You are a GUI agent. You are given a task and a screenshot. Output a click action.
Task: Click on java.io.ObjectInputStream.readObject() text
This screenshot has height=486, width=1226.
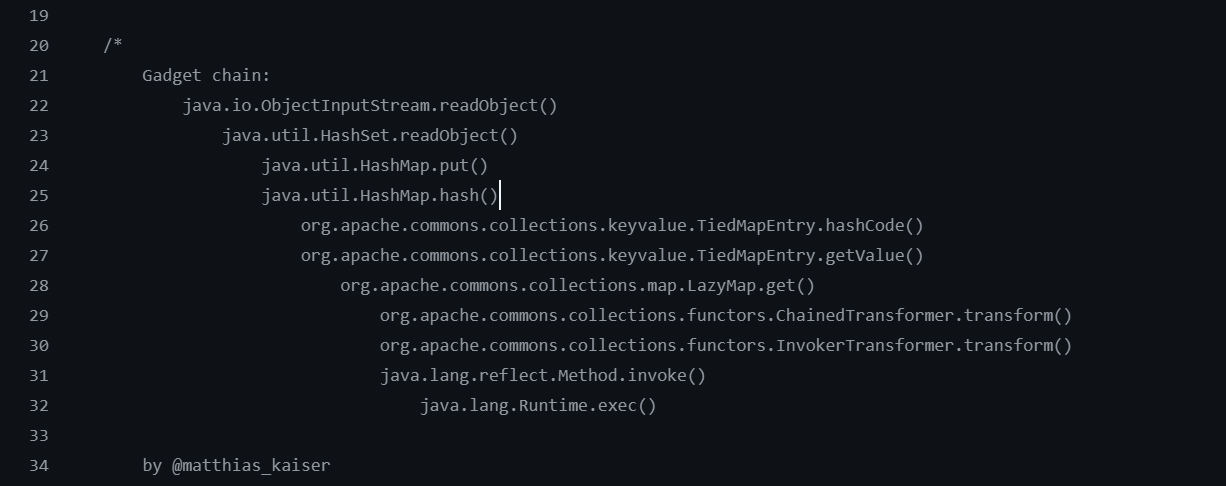coord(370,106)
